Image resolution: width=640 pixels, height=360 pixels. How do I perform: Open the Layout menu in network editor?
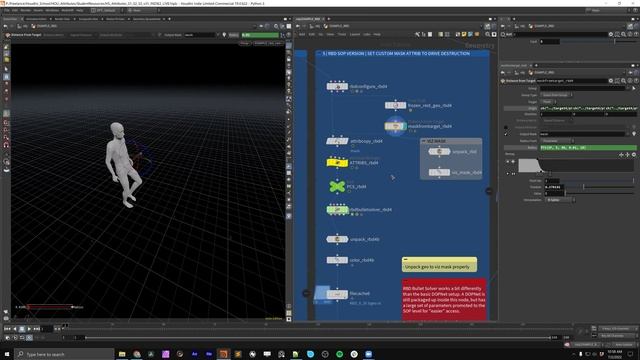pyautogui.click(x=355, y=34)
